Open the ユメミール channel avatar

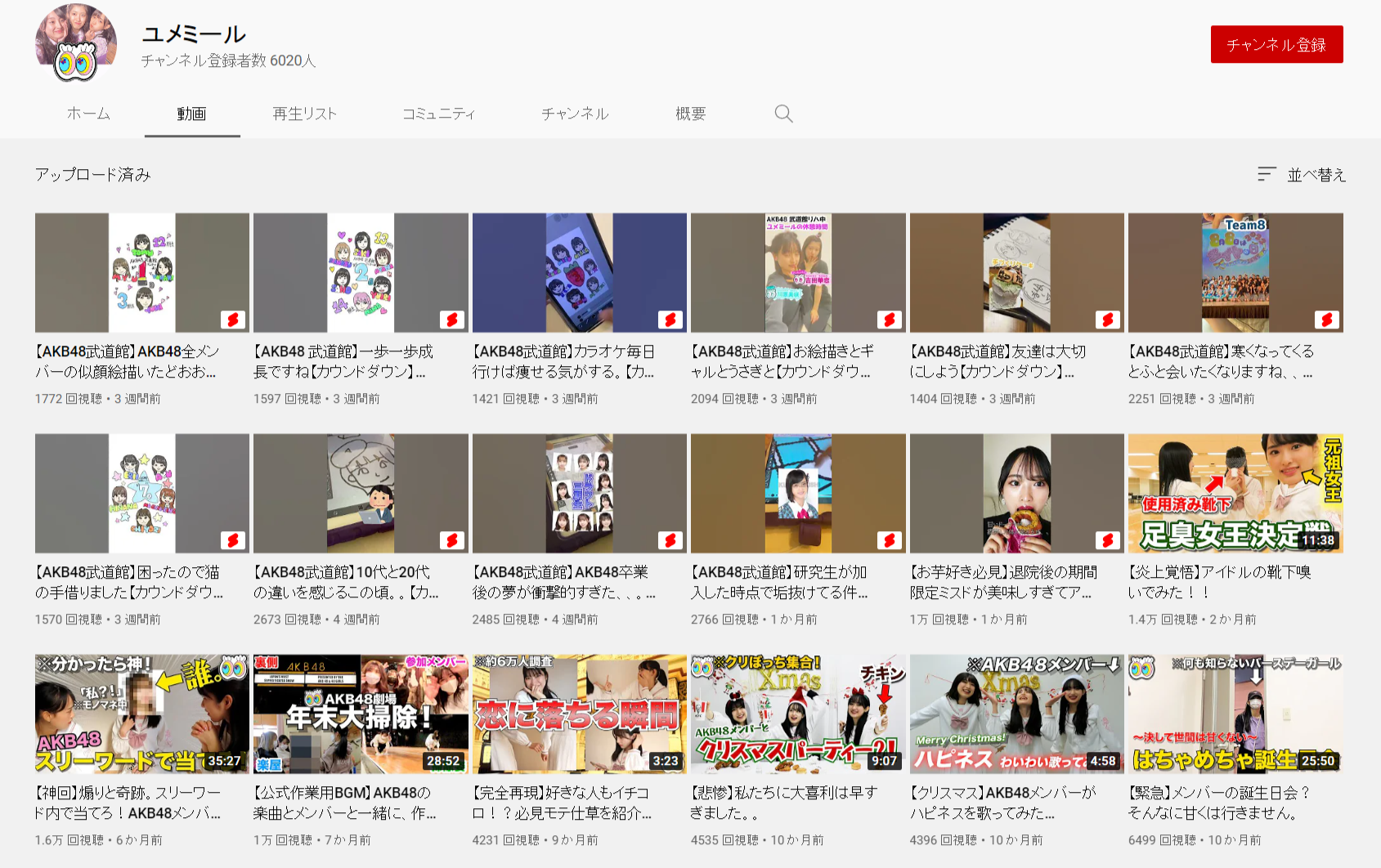[x=76, y=43]
